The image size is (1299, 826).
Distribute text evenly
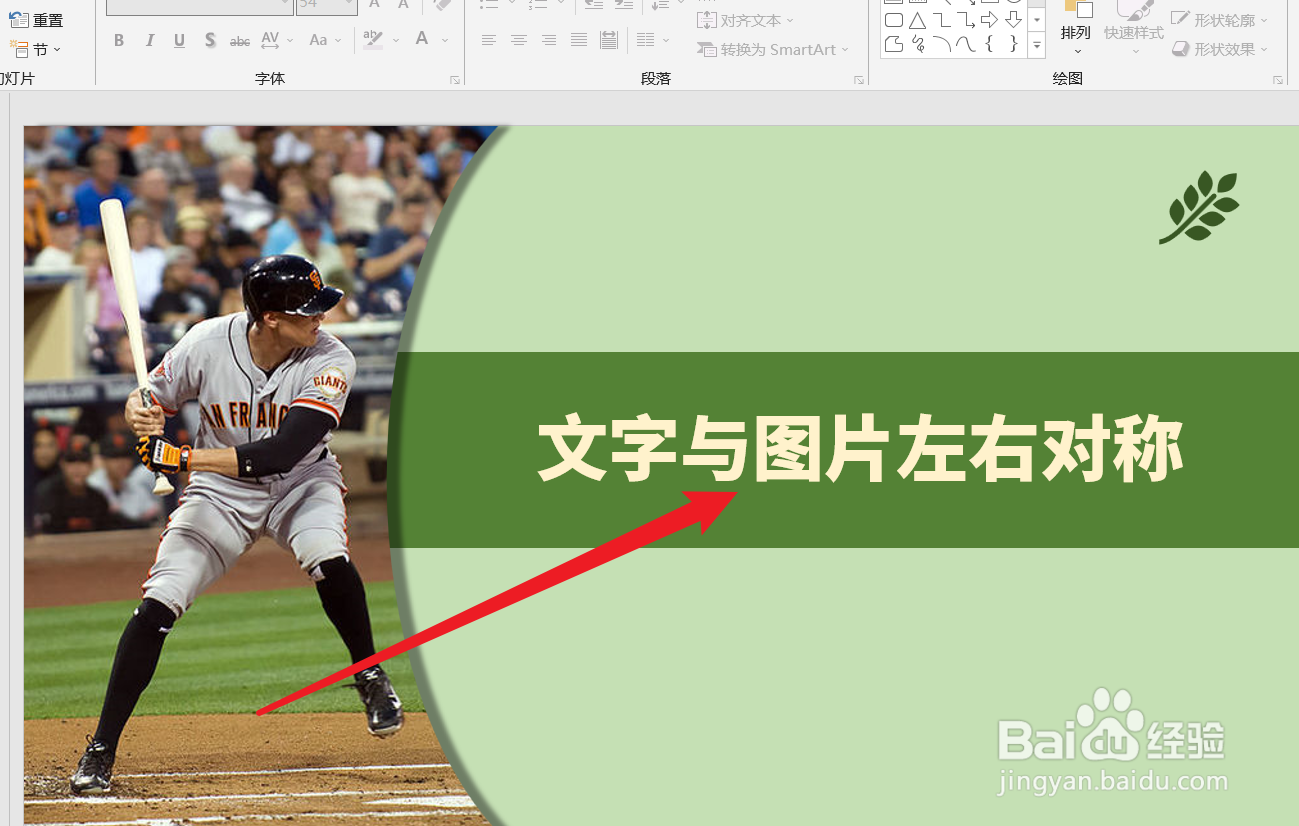[x=608, y=40]
